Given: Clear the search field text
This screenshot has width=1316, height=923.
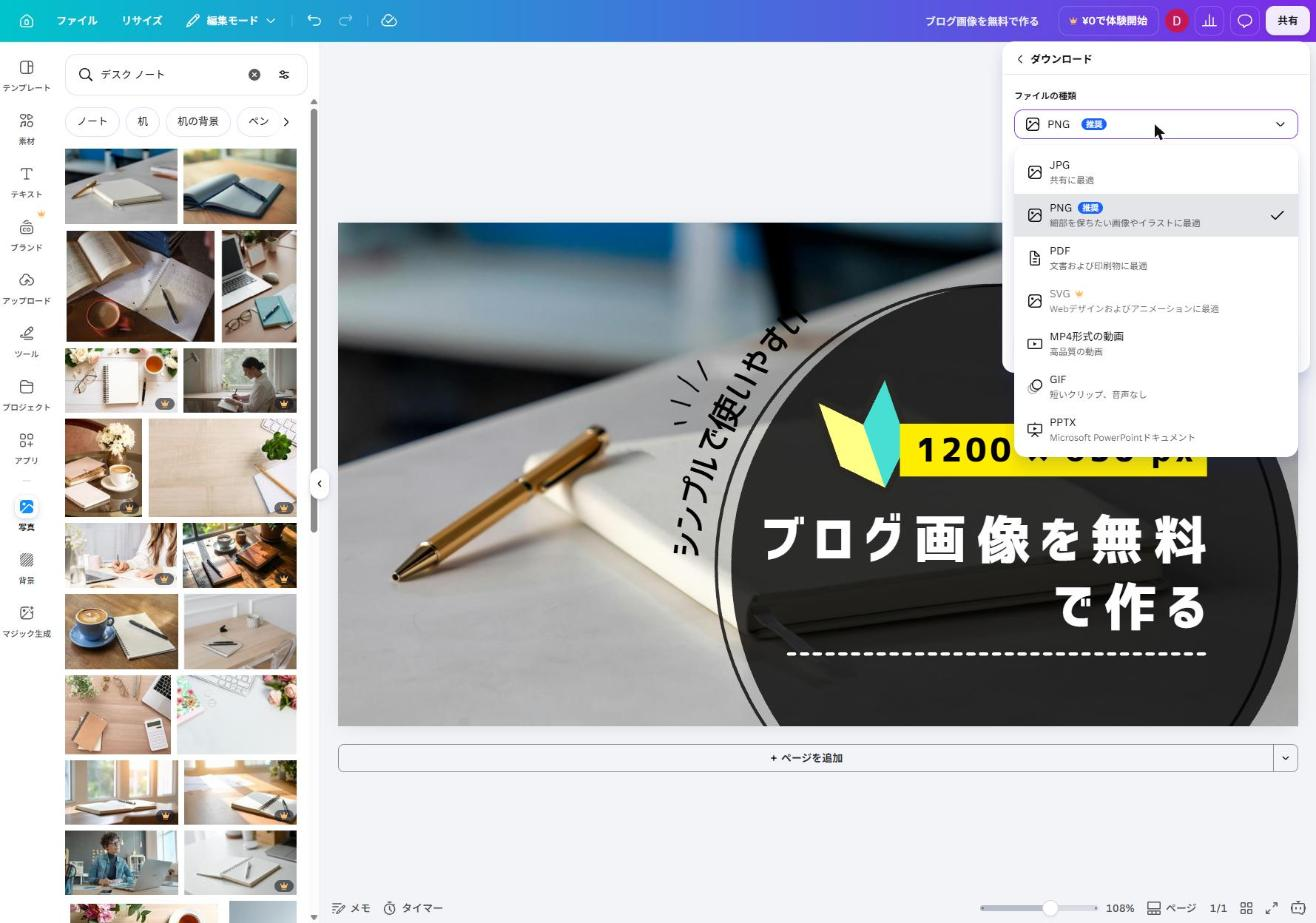Looking at the screenshot, I should click(254, 74).
